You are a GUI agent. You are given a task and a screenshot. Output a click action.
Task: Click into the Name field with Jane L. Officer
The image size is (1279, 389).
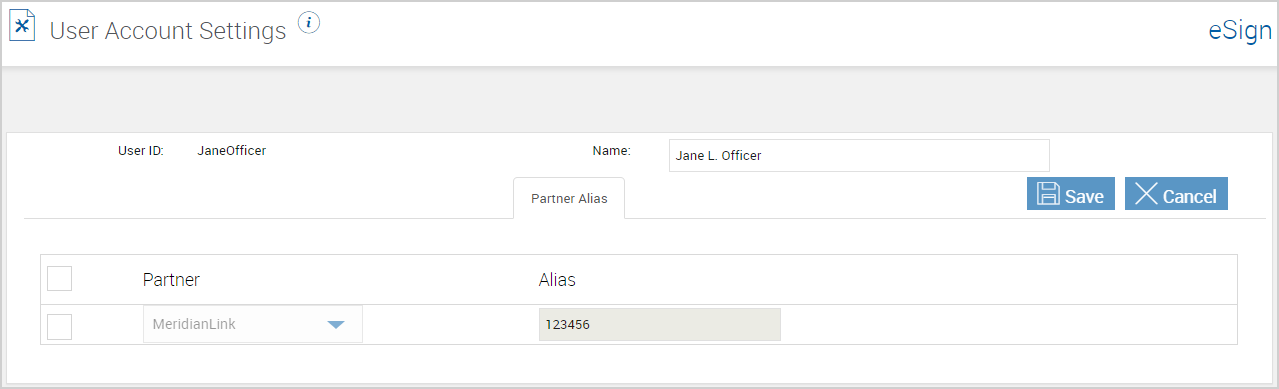[859, 155]
